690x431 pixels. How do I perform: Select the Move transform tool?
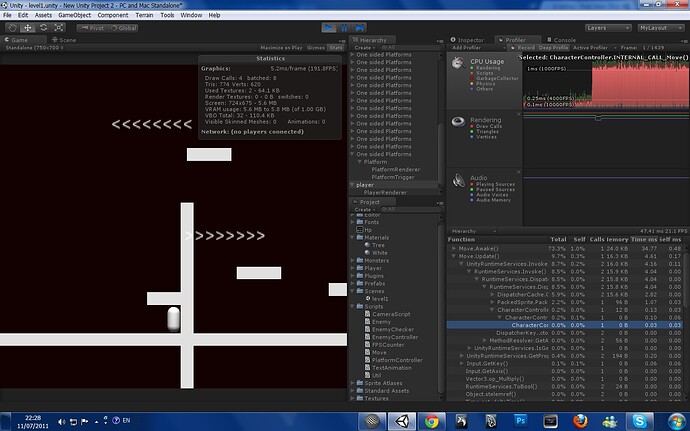coord(29,28)
